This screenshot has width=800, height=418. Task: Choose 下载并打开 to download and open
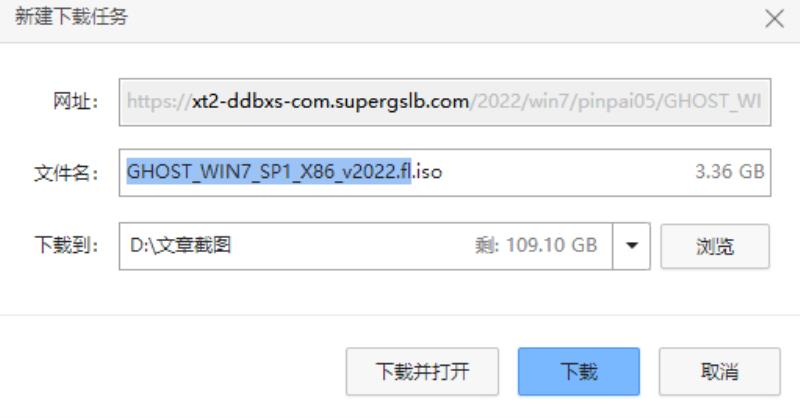tap(422, 372)
